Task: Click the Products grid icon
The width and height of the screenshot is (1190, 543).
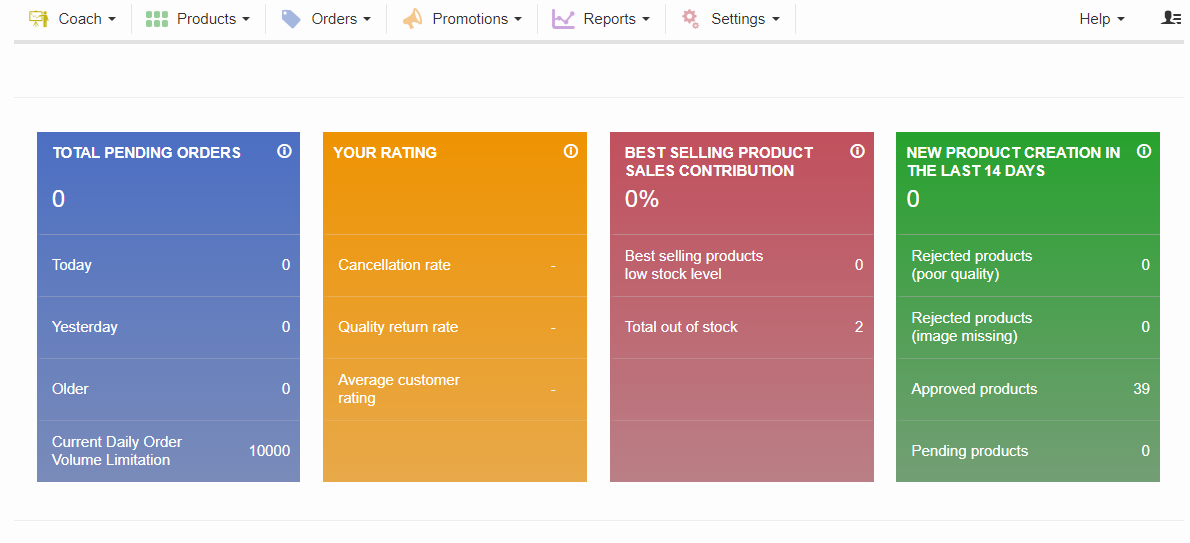Action: [157, 19]
